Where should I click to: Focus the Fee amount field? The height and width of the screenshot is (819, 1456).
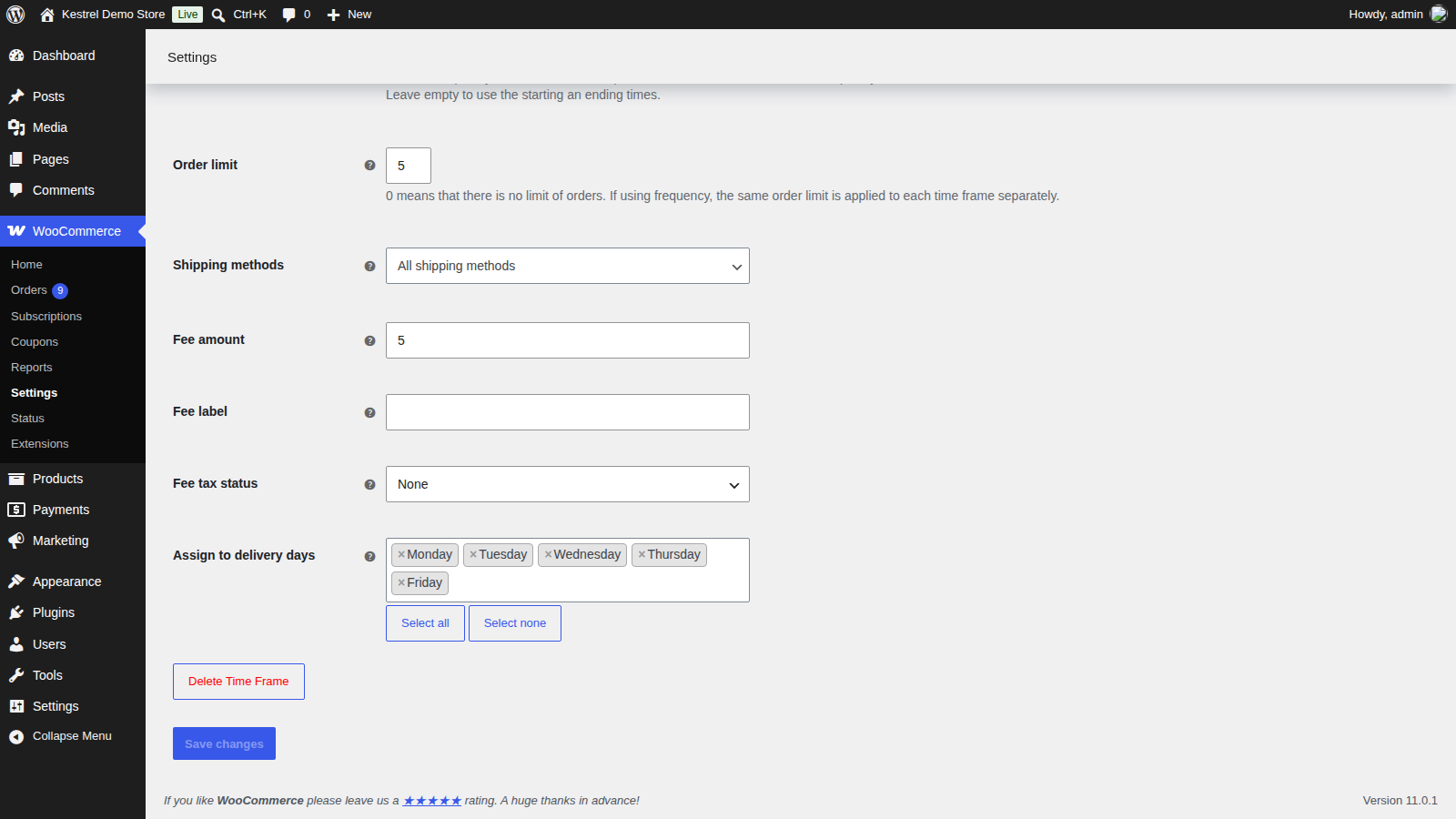568,340
